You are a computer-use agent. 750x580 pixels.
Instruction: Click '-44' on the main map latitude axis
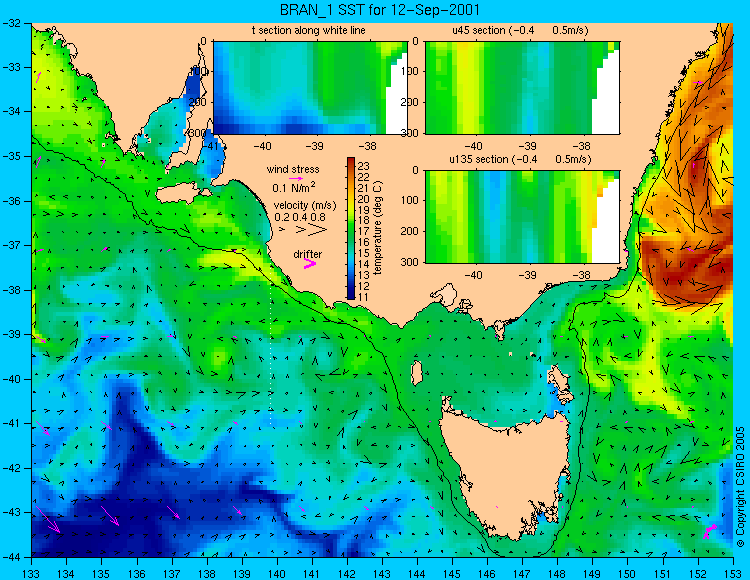tap(13, 557)
